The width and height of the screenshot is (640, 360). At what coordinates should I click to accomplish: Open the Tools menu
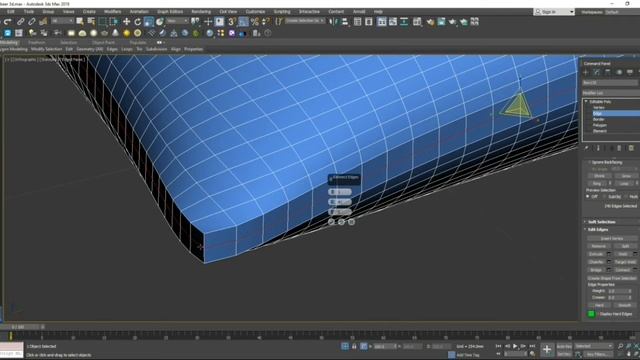[29, 12]
